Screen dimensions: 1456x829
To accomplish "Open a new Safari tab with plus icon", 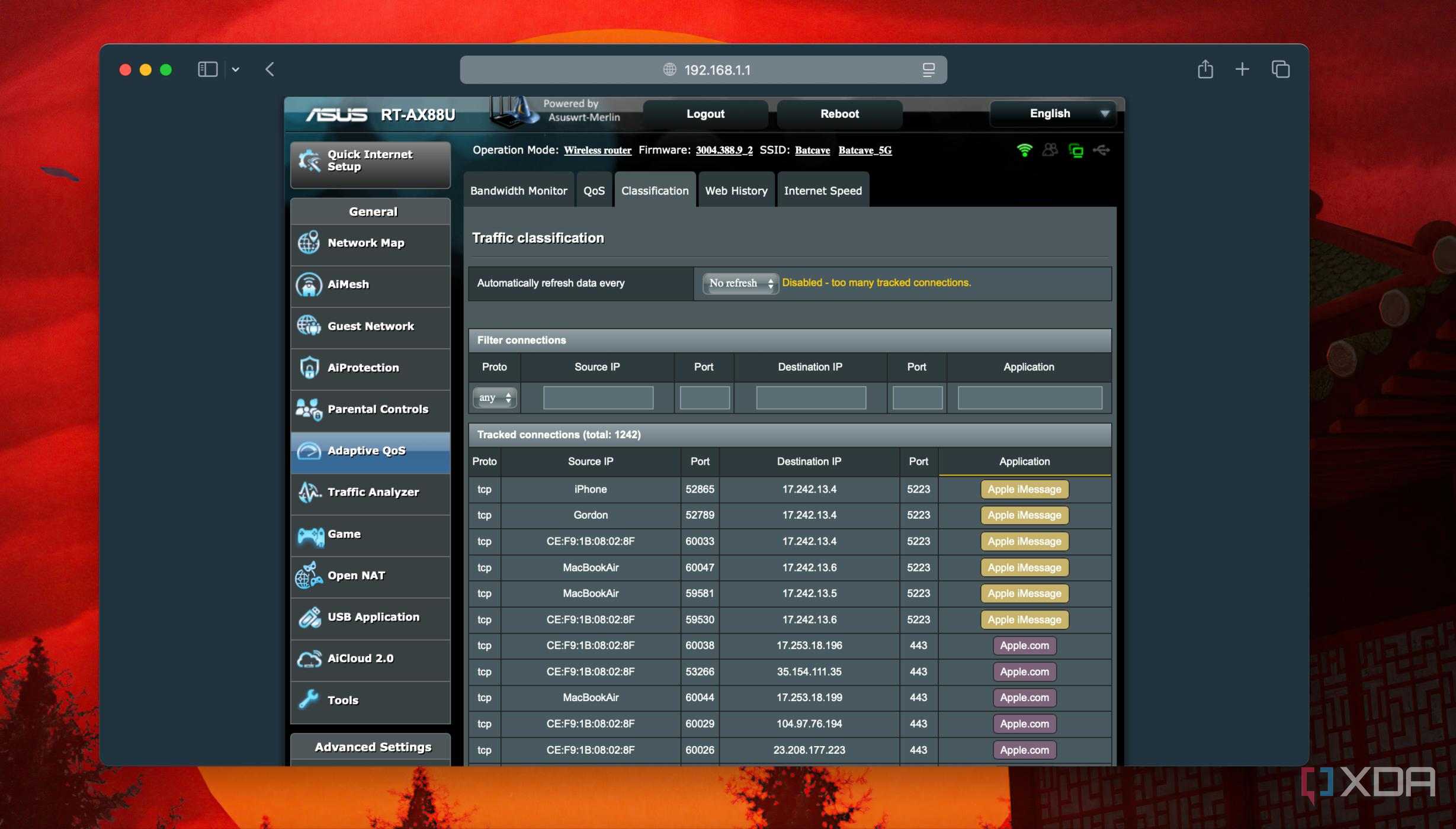I will [x=1242, y=69].
